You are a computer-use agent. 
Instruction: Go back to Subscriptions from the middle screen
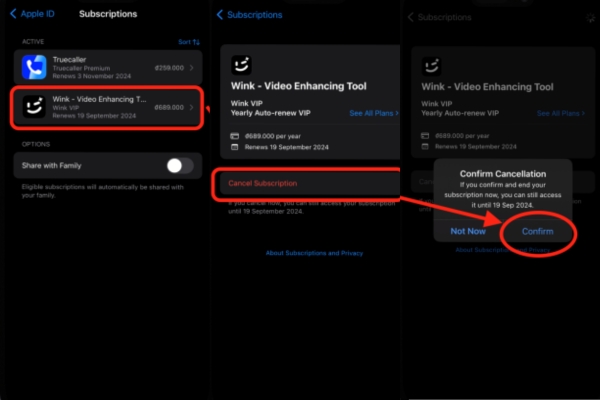click(x=249, y=15)
